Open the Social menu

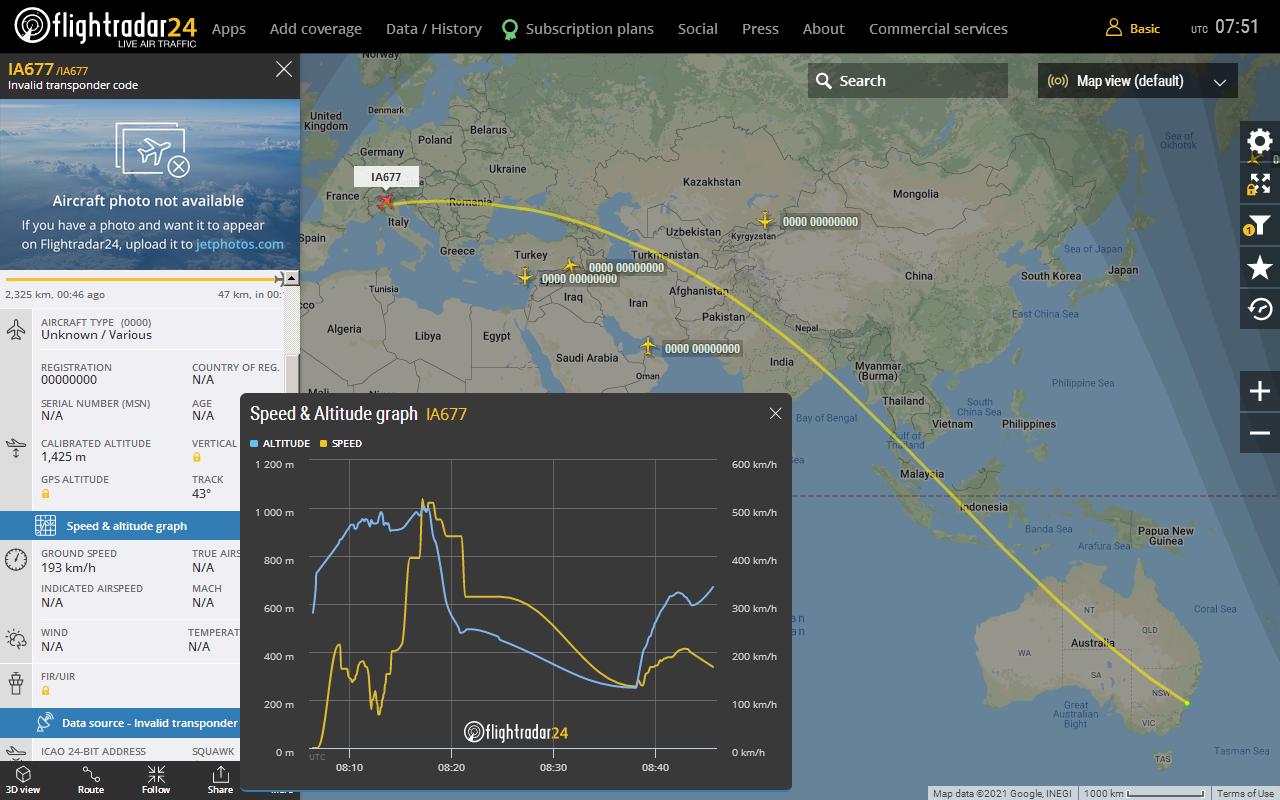(x=698, y=29)
